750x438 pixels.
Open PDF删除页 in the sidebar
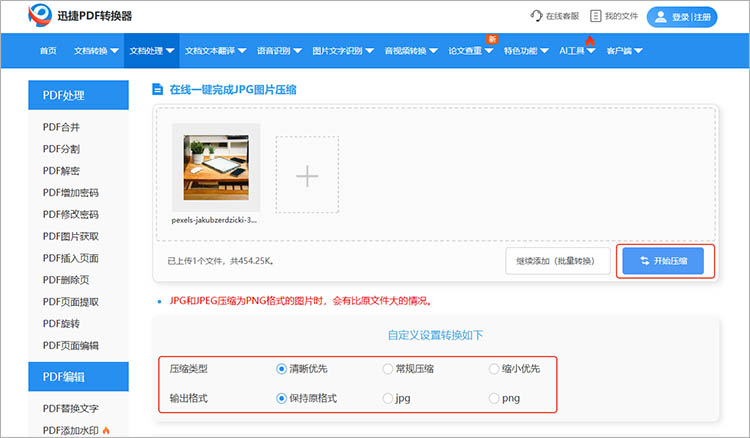tap(66, 280)
